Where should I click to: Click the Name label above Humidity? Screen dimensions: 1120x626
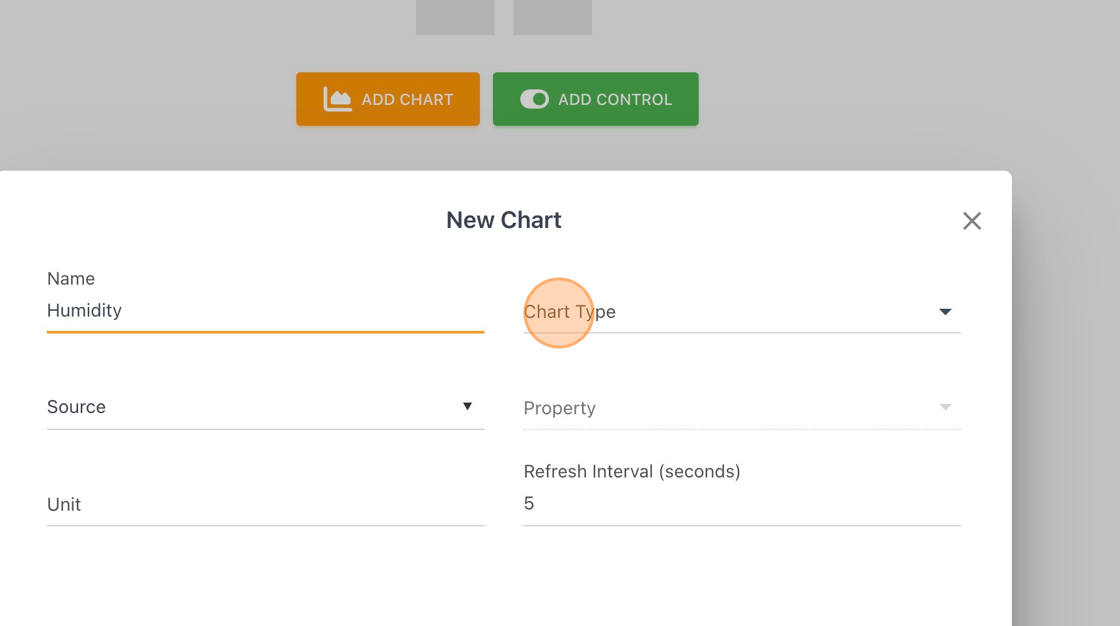(x=71, y=279)
